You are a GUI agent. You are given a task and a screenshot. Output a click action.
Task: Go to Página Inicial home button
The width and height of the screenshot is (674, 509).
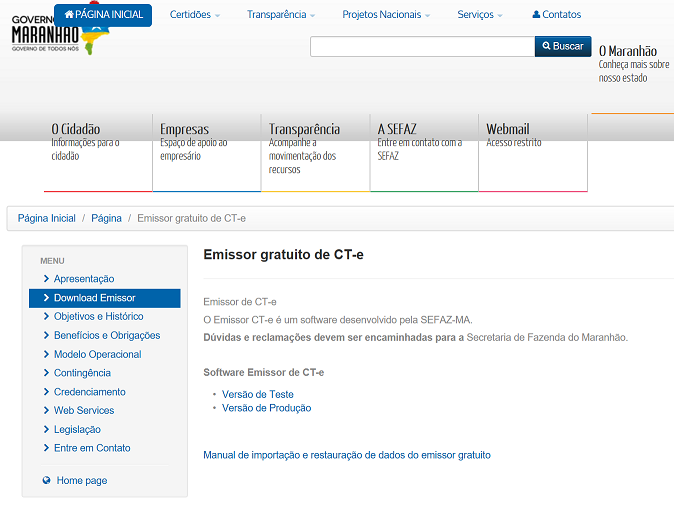103,15
